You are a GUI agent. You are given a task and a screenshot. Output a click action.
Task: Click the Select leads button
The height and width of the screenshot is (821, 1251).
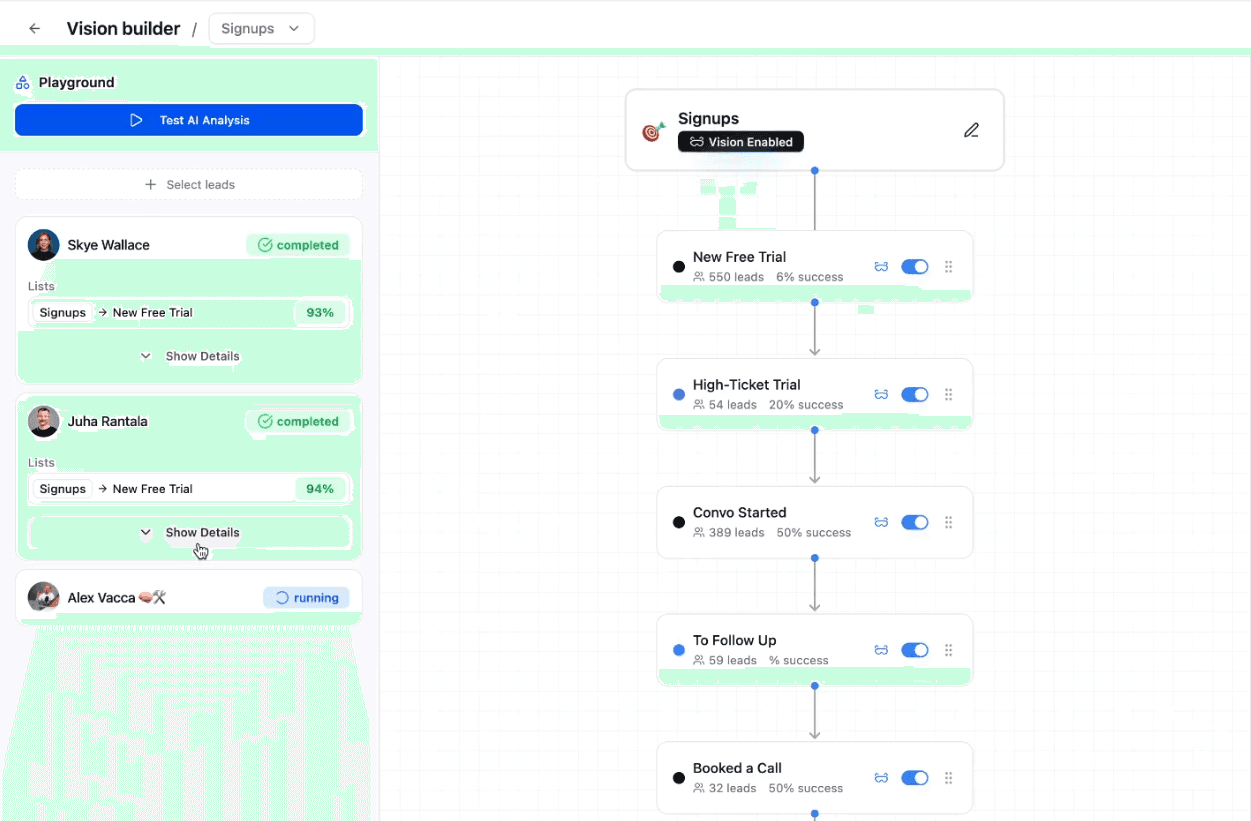point(188,184)
